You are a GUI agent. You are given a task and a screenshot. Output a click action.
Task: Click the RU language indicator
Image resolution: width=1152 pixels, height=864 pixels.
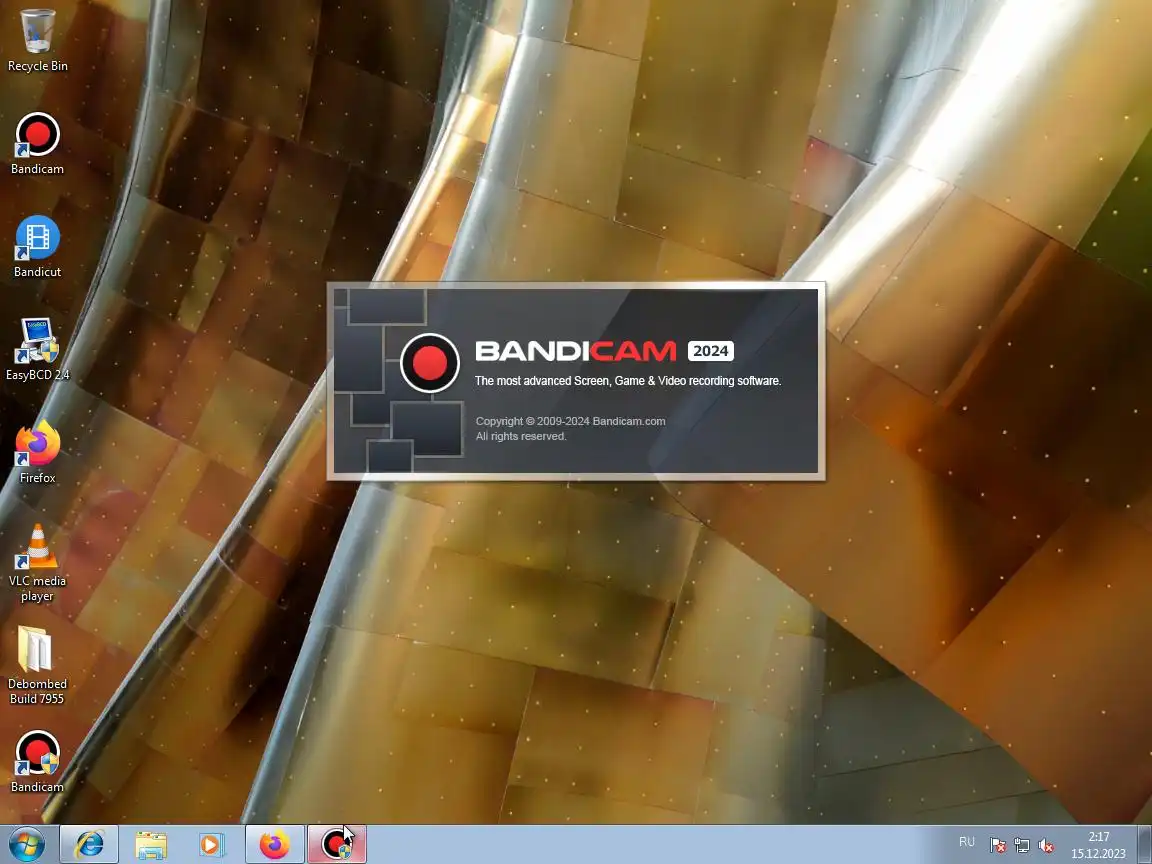tap(967, 842)
